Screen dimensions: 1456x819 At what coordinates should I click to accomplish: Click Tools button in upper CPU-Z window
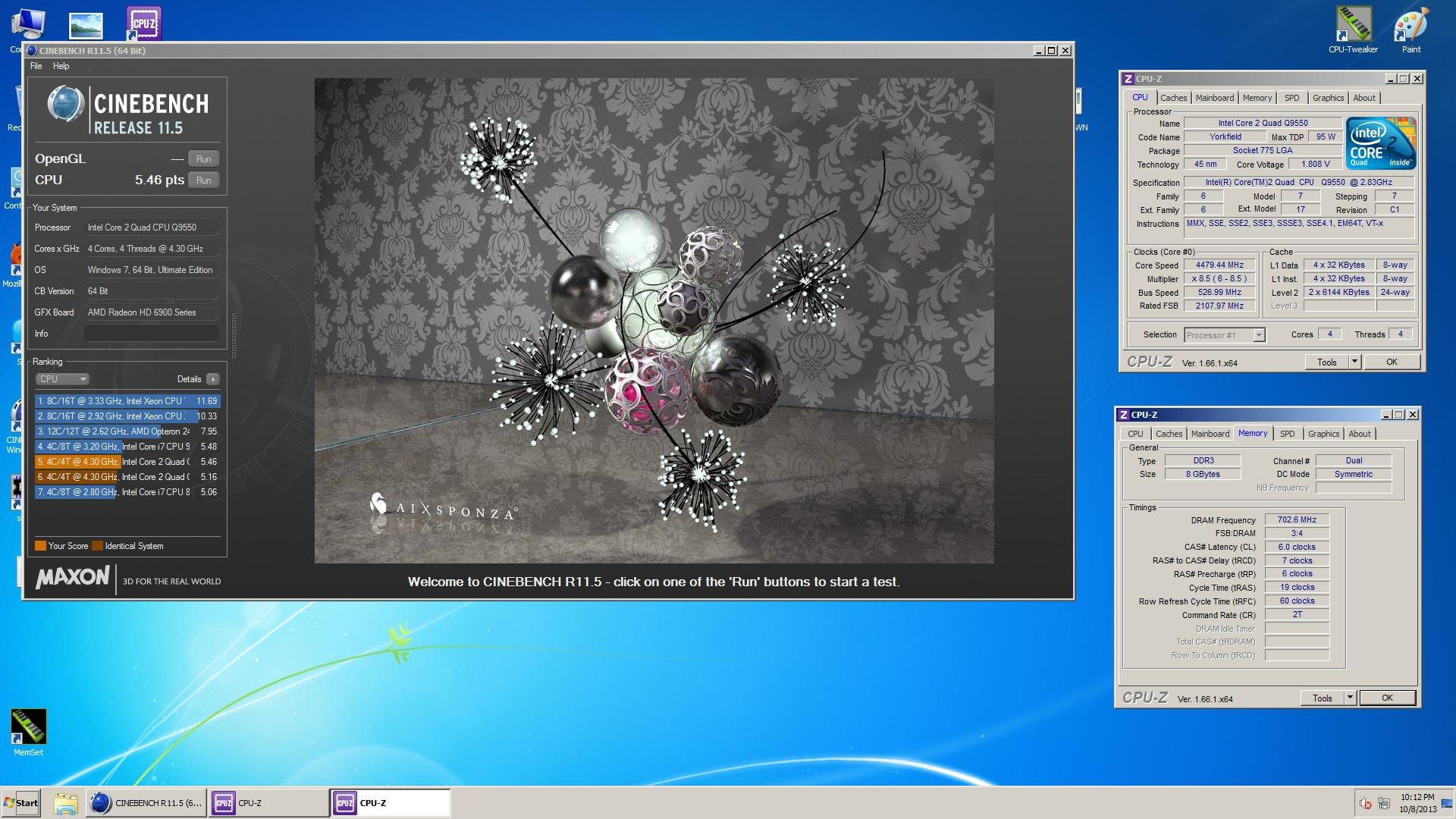[x=1327, y=362]
